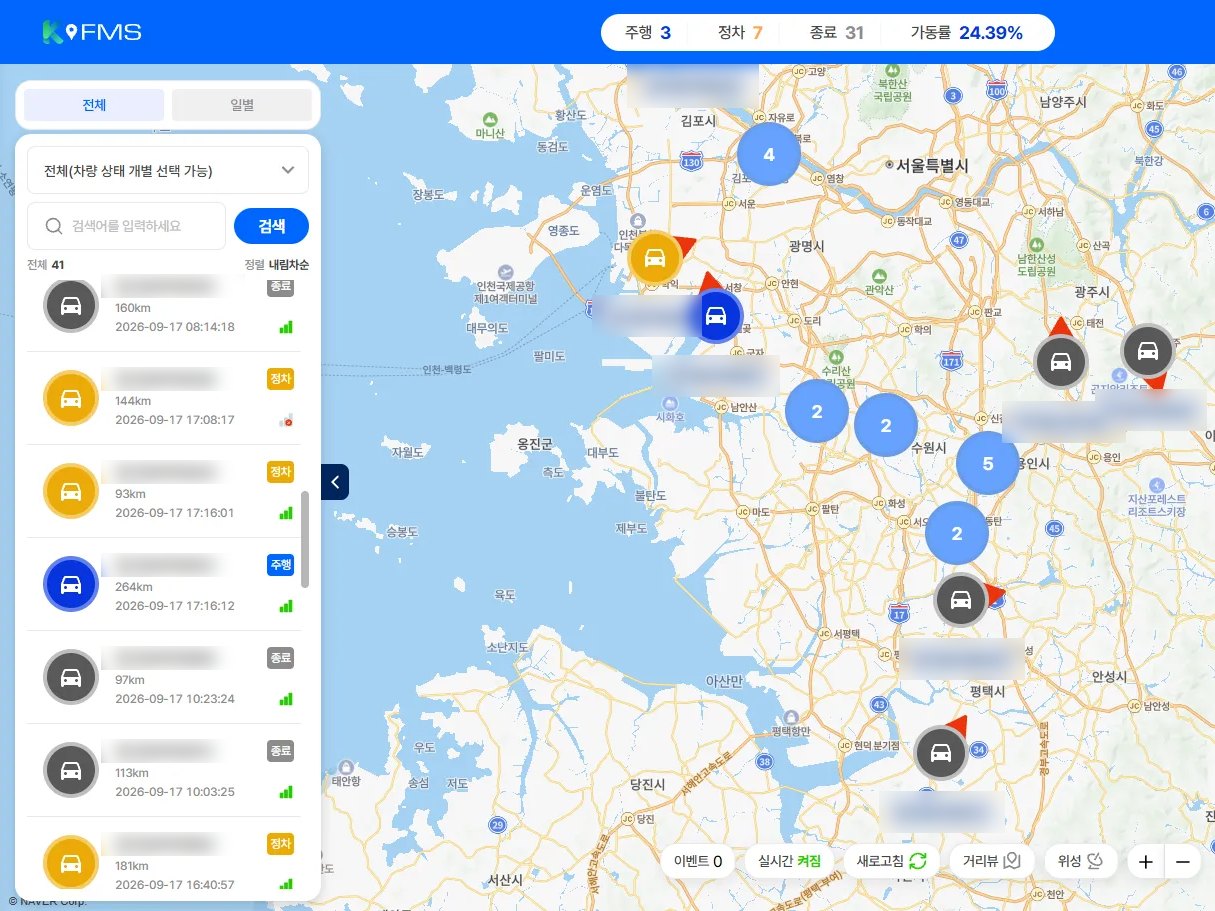Select the gray car icon in the 160km row
Image resolution: width=1215 pixels, height=911 pixels.
71,306
